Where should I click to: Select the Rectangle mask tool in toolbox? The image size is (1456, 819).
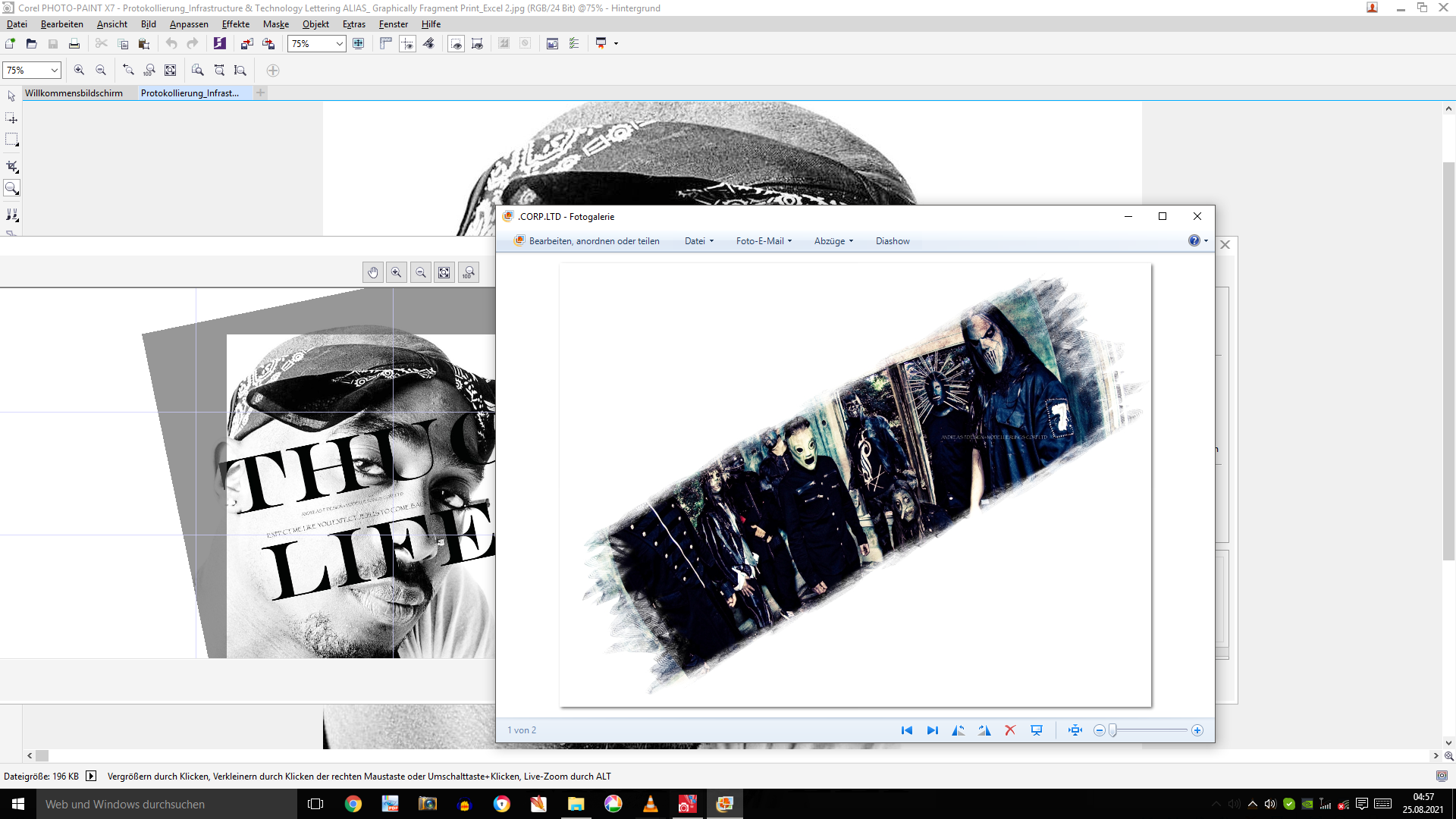coord(11,140)
